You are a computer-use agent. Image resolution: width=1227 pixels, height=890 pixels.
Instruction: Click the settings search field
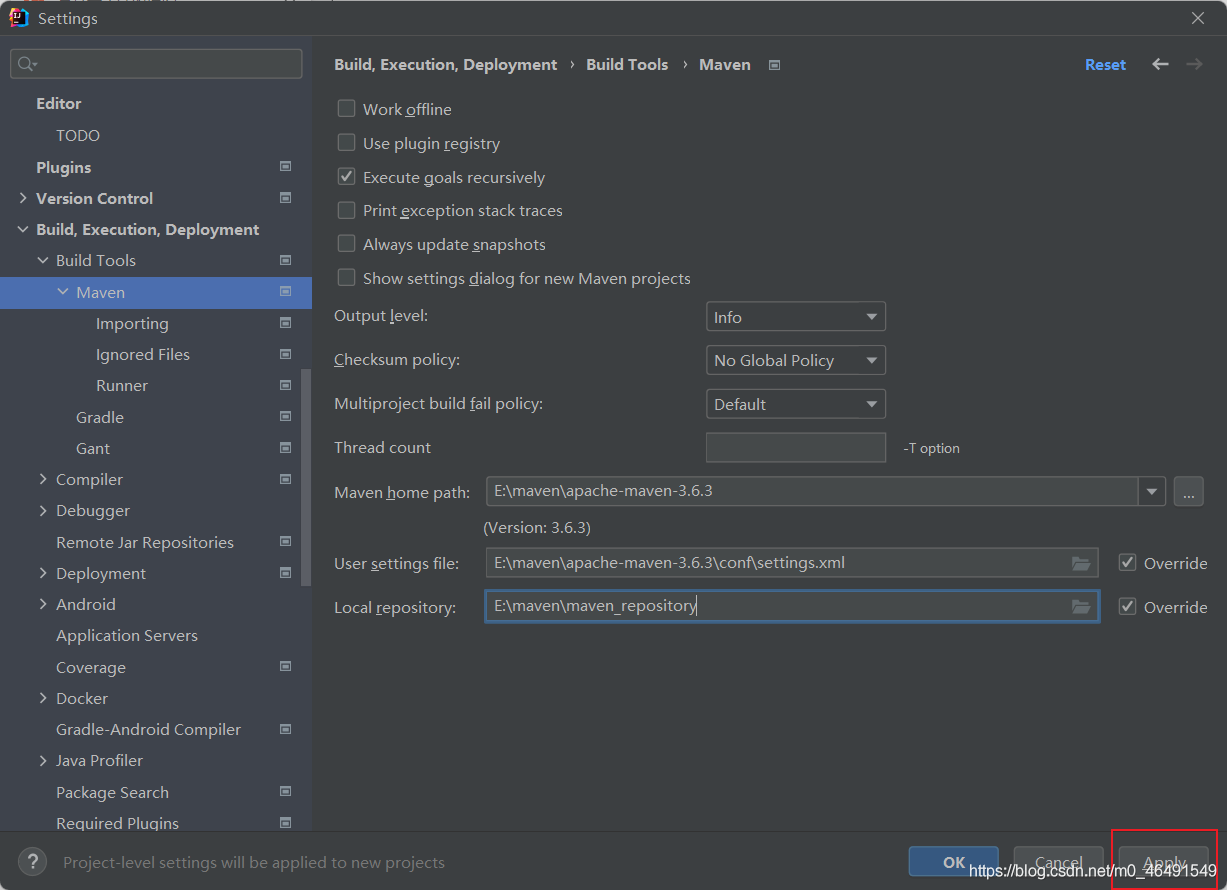[x=156, y=64]
